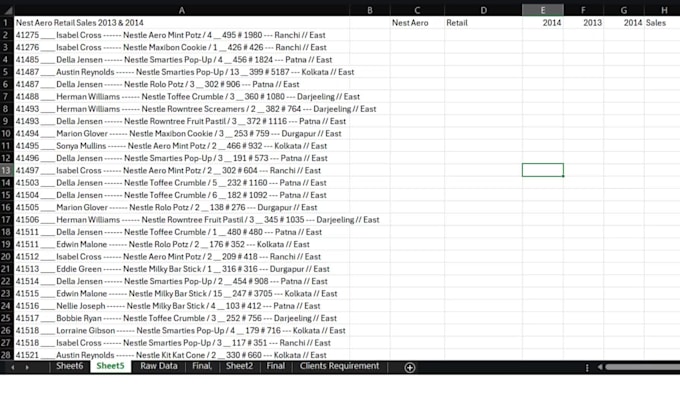Click cell H1 'Sales'
The width and height of the screenshot is (680, 411).
pos(662,23)
